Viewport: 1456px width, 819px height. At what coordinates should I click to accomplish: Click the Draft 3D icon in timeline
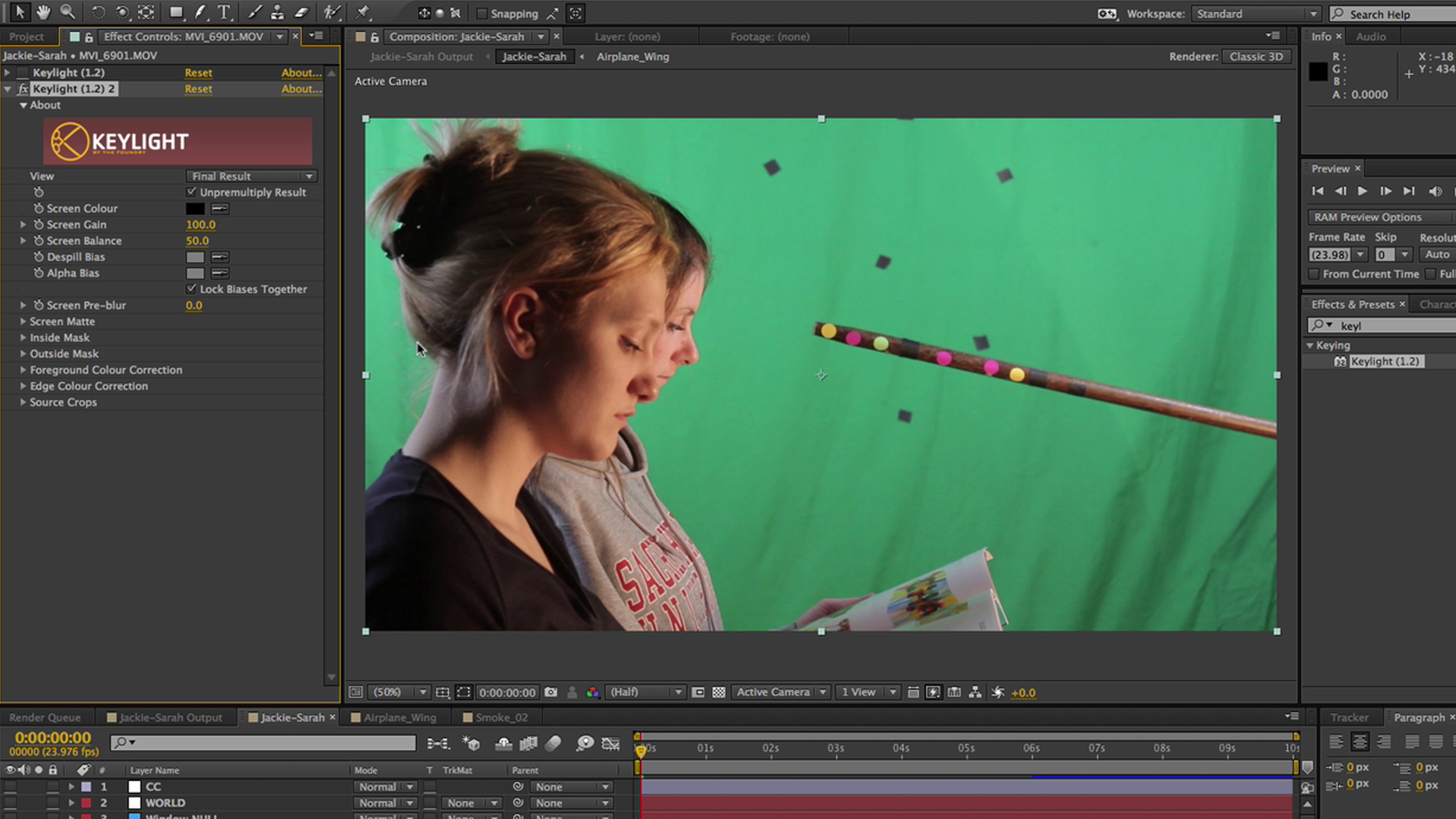click(x=471, y=744)
